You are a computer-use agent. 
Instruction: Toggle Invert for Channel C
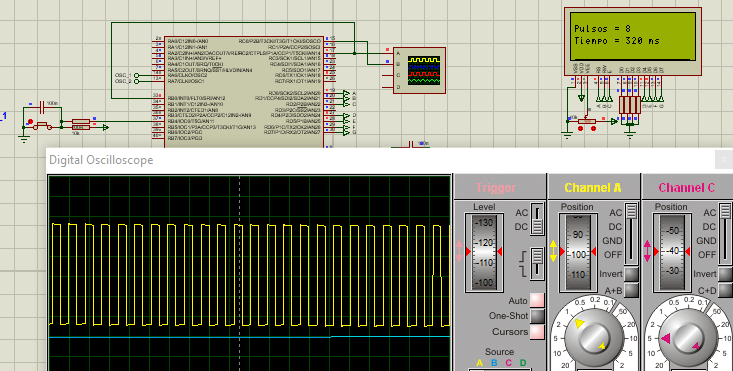pyautogui.click(x=726, y=274)
